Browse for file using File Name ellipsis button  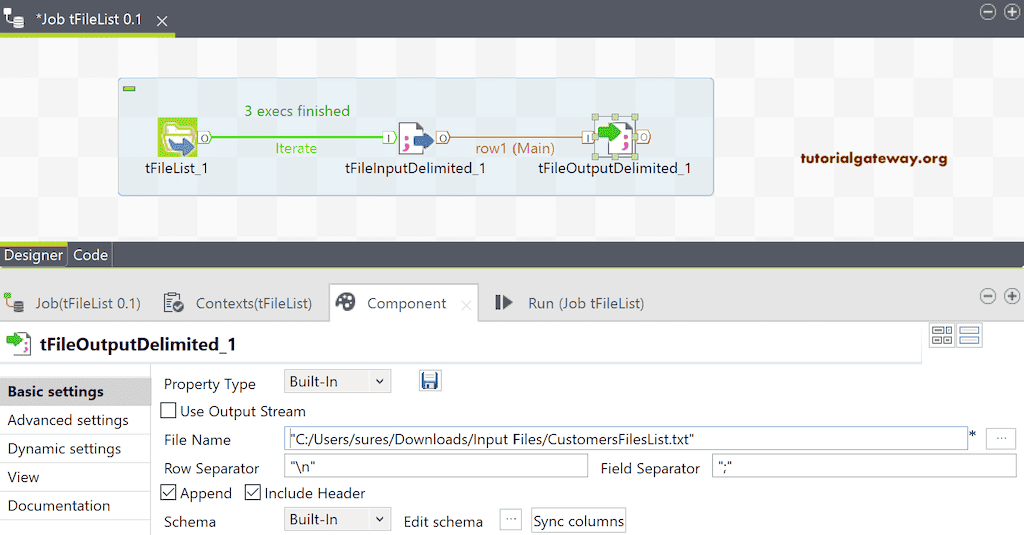click(1000, 438)
